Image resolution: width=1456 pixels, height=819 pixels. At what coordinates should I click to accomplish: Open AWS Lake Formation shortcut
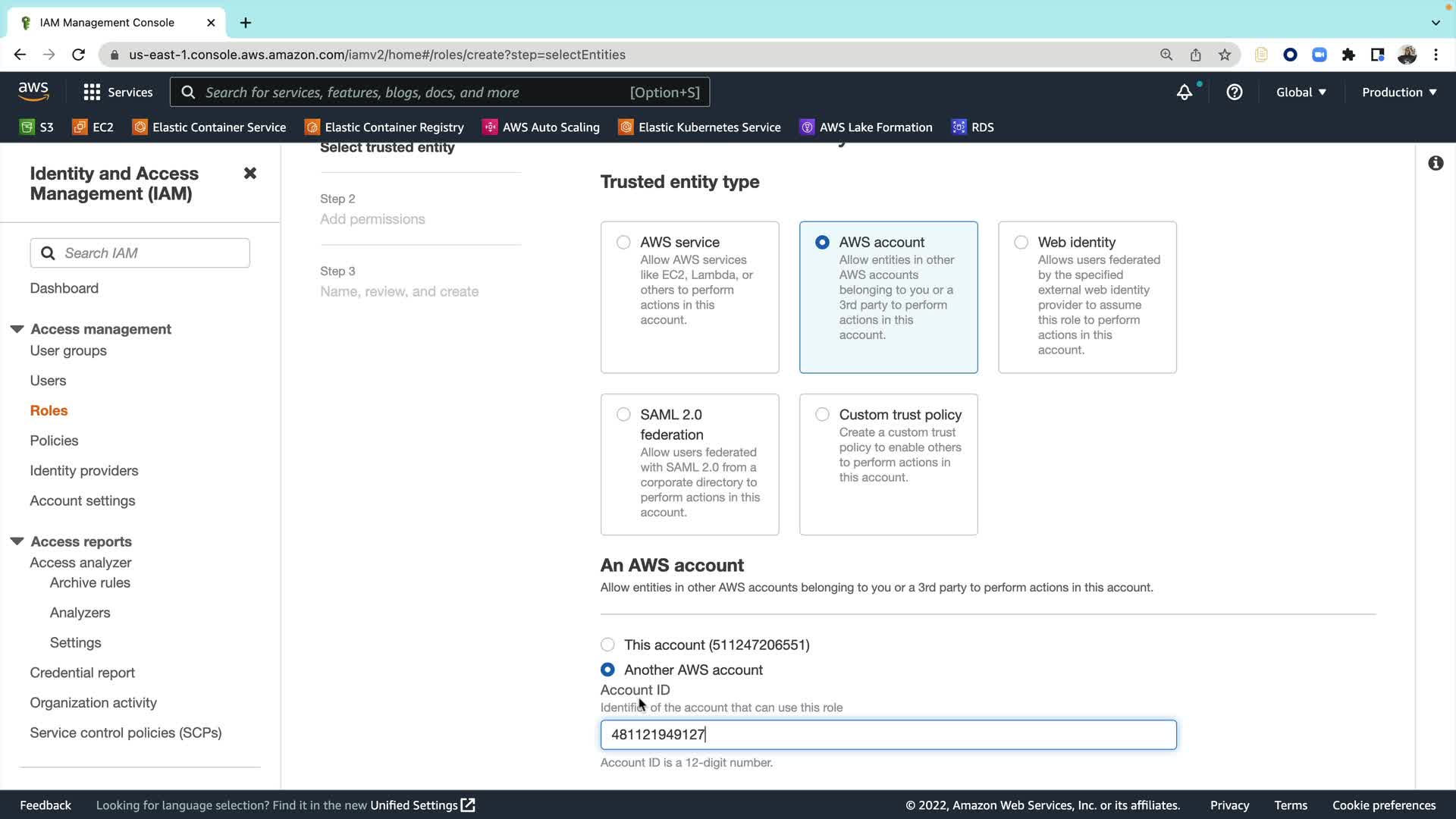[x=866, y=127]
